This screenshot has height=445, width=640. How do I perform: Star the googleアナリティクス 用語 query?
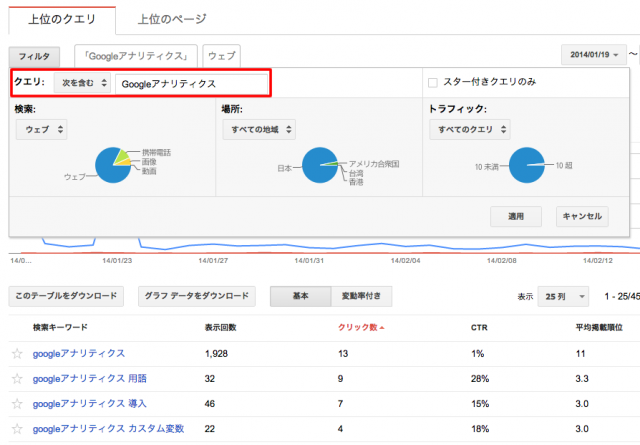click(17, 379)
